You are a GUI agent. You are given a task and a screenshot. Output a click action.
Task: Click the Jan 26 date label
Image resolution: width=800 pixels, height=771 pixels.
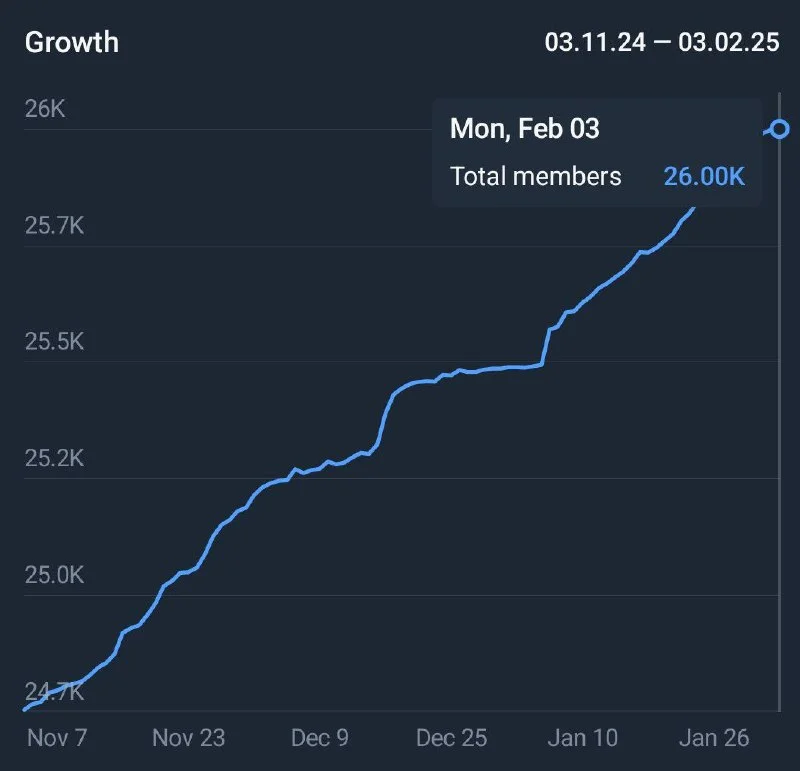coord(713,738)
